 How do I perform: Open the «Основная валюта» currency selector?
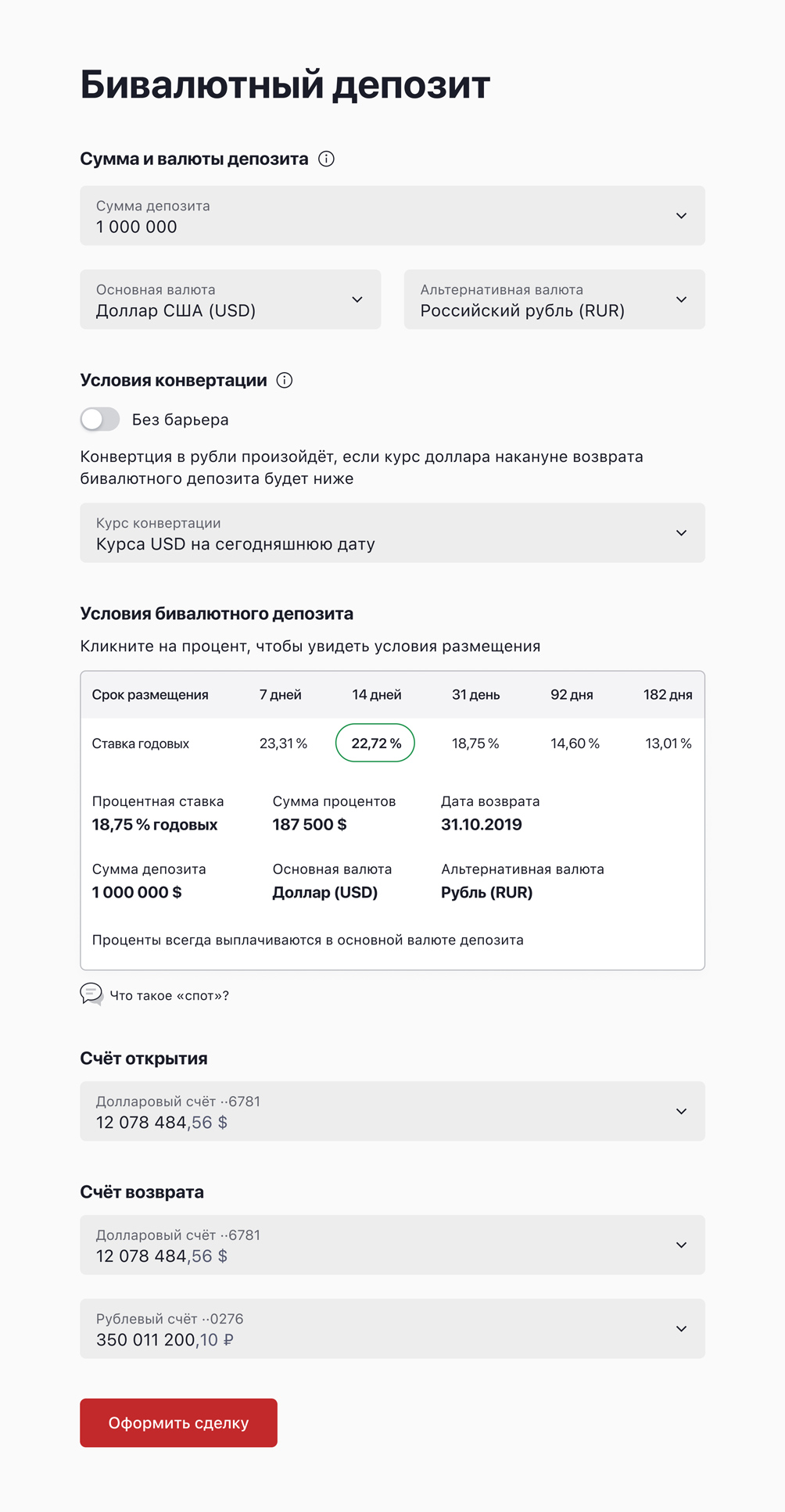[x=359, y=299]
